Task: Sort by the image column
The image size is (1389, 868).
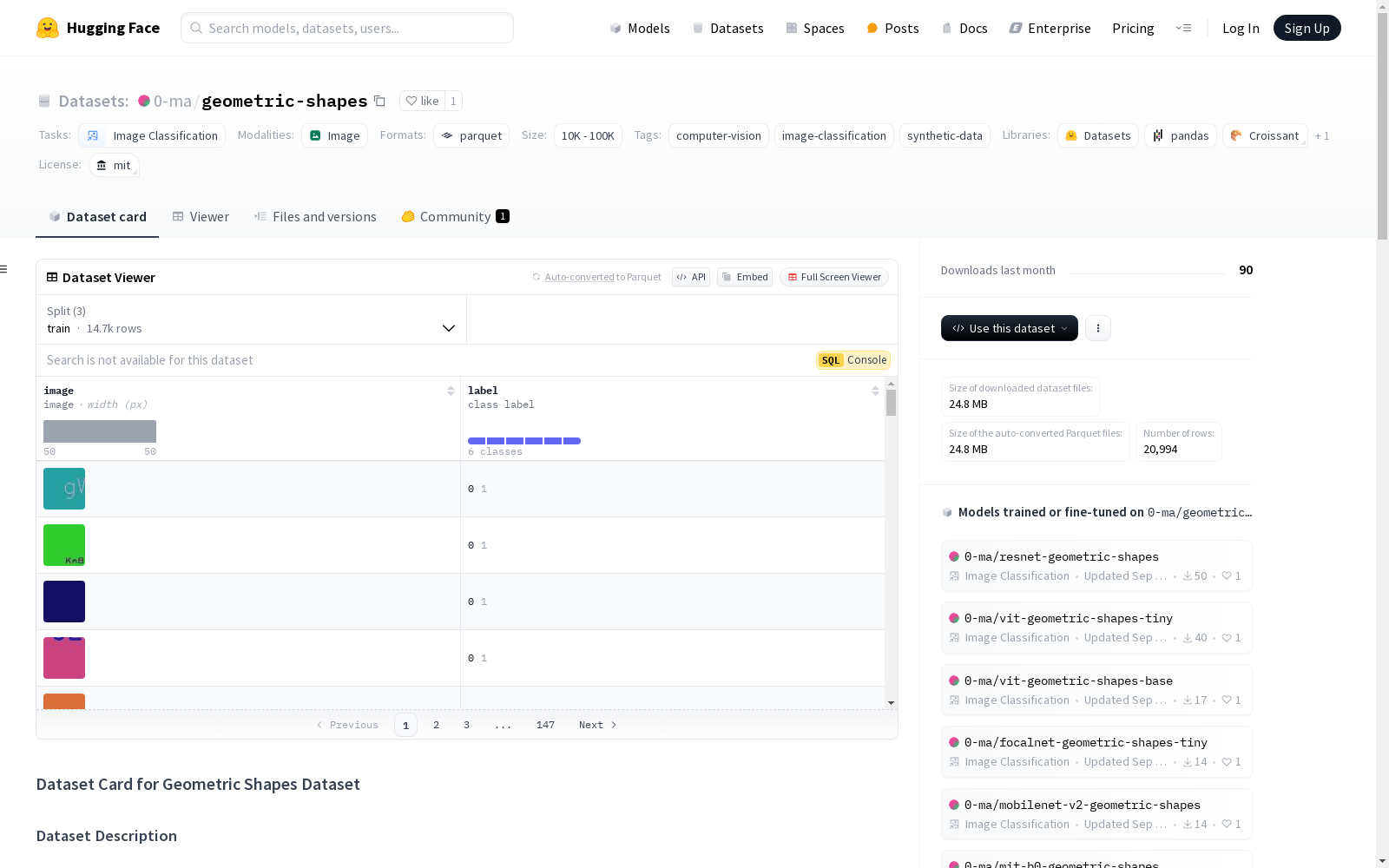Action: (x=451, y=391)
